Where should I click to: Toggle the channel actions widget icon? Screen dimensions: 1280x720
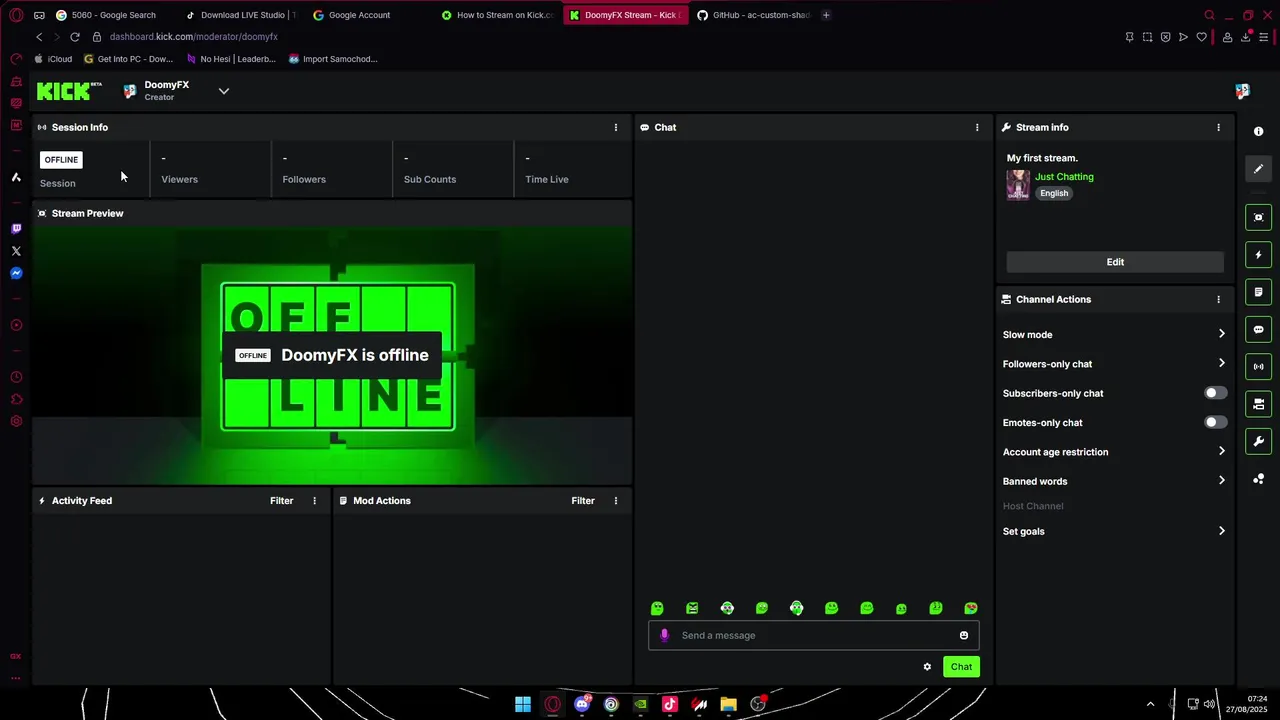pos(1259,404)
